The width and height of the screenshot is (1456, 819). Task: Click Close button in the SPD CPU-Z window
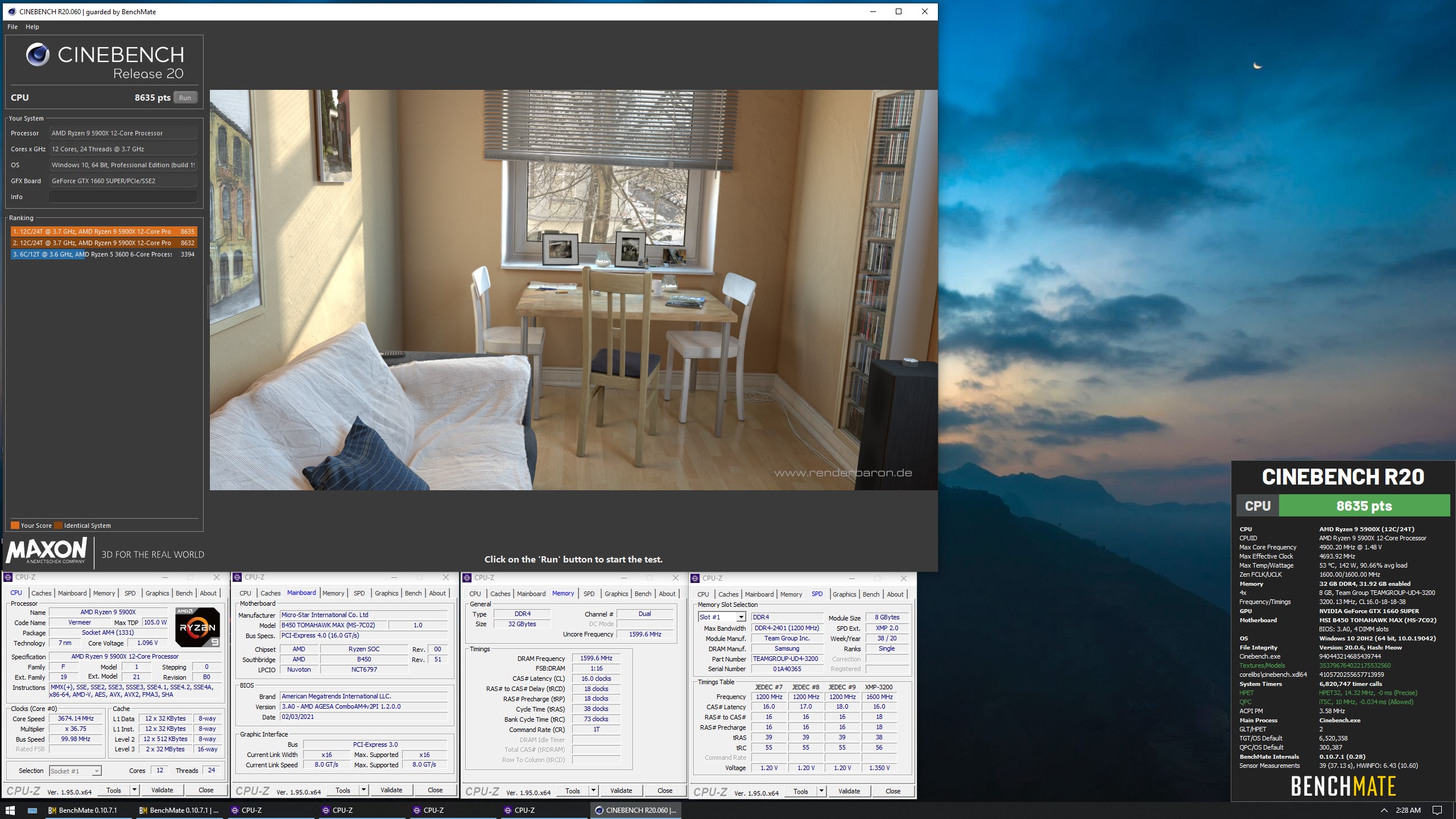(893, 791)
